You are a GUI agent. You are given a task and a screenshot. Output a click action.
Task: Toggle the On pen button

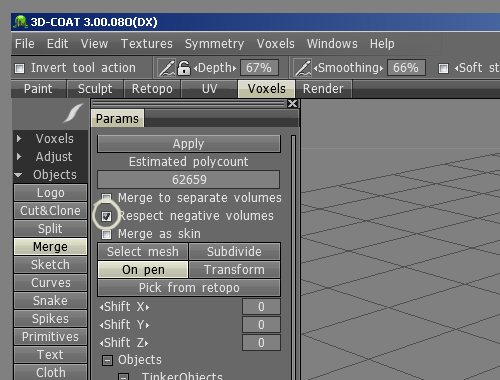(143, 270)
